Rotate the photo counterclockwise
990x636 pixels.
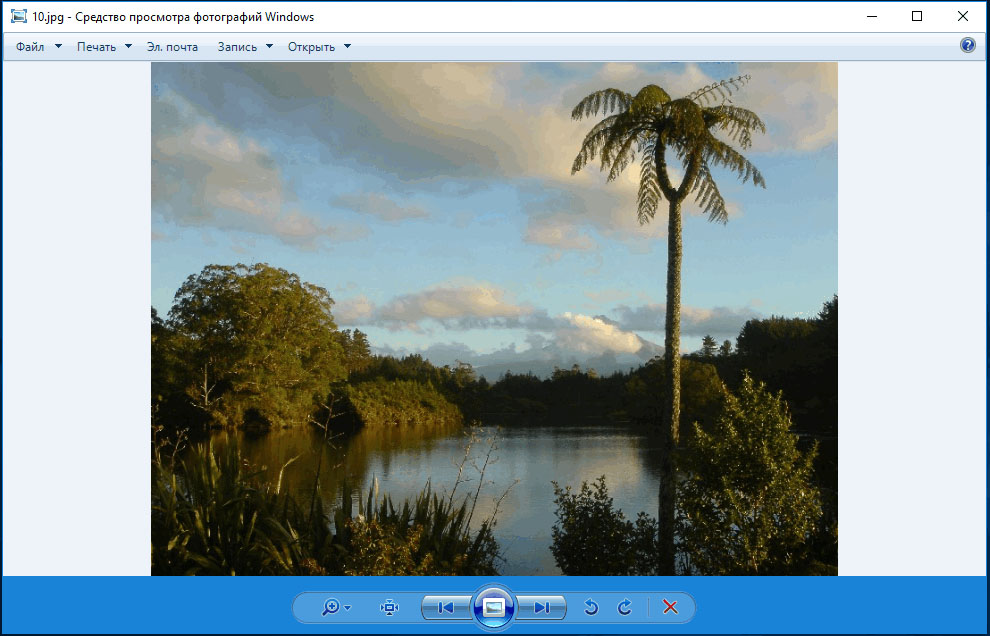click(x=591, y=607)
